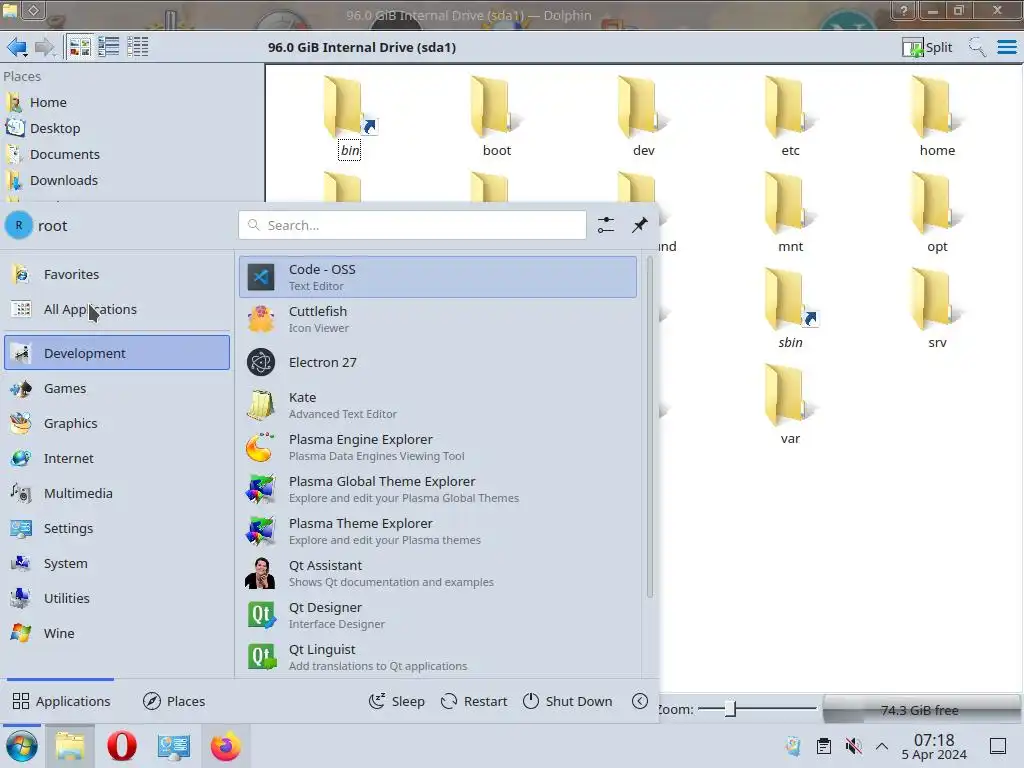Select the sbin folder
Image resolution: width=1024 pixels, height=768 pixels.
tap(790, 309)
